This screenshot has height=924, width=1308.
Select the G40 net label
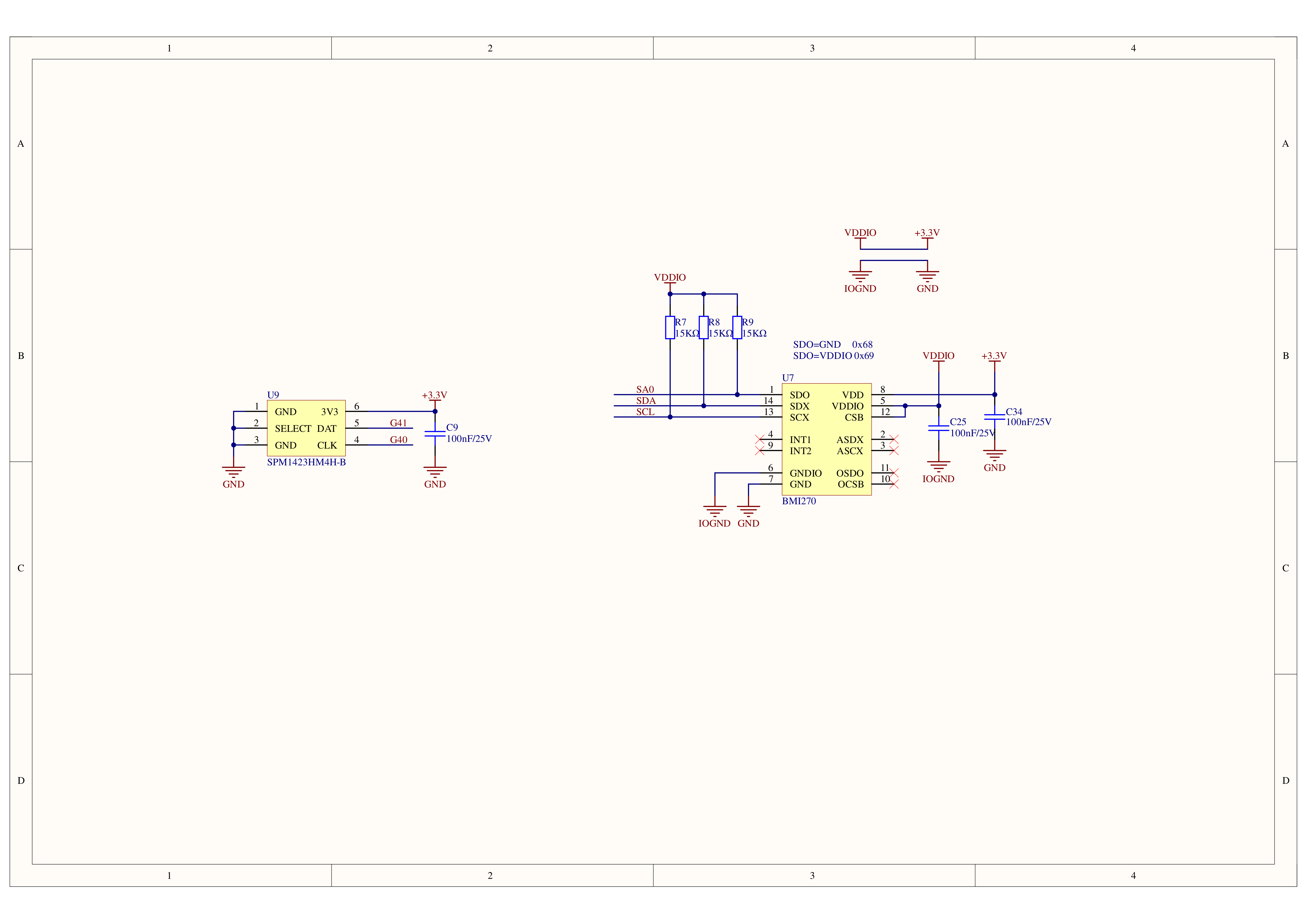[x=399, y=440]
